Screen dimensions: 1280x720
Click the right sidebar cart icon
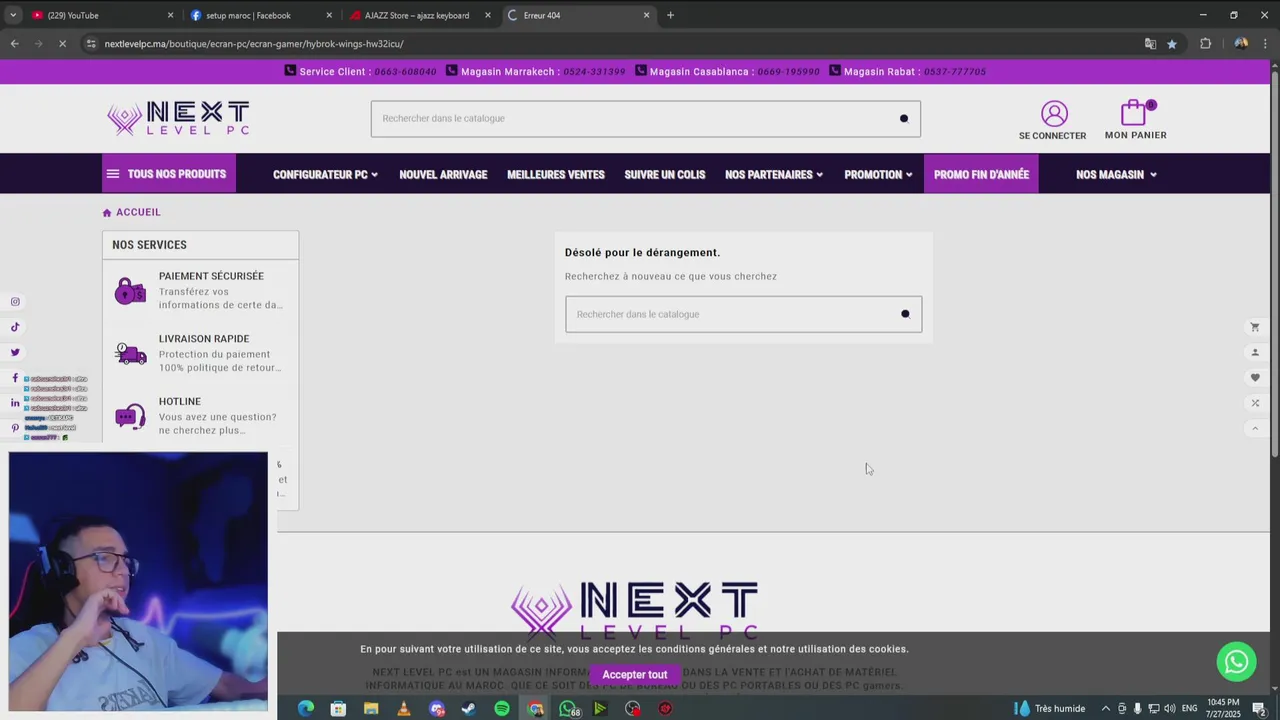coord(1255,327)
